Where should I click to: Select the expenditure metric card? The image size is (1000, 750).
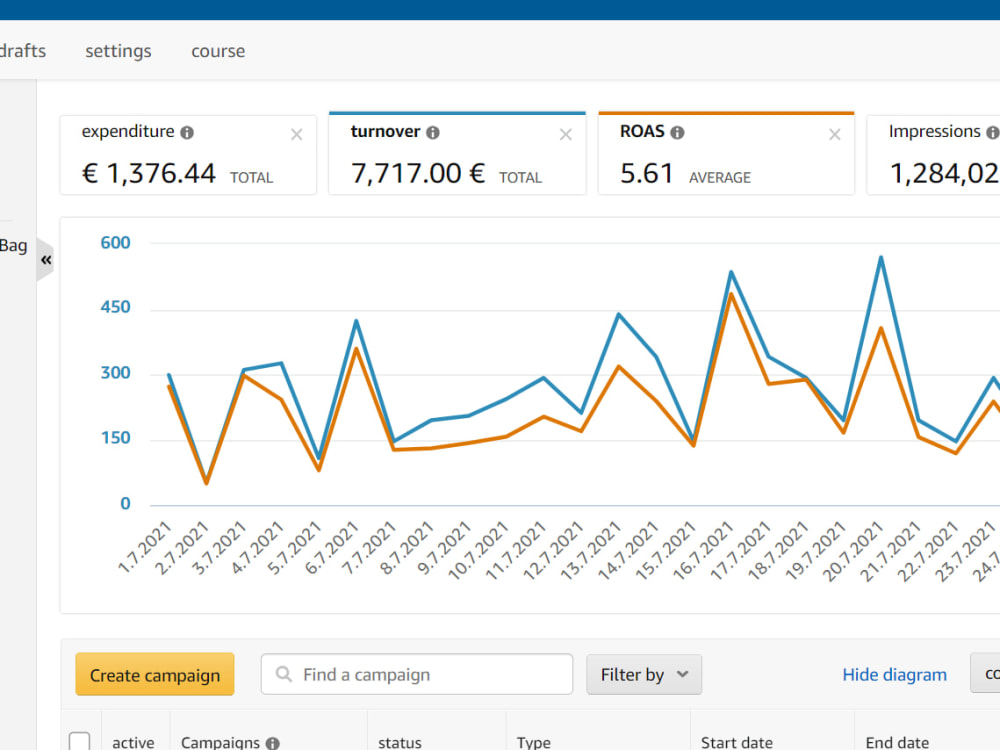click(x=188, y=155)
